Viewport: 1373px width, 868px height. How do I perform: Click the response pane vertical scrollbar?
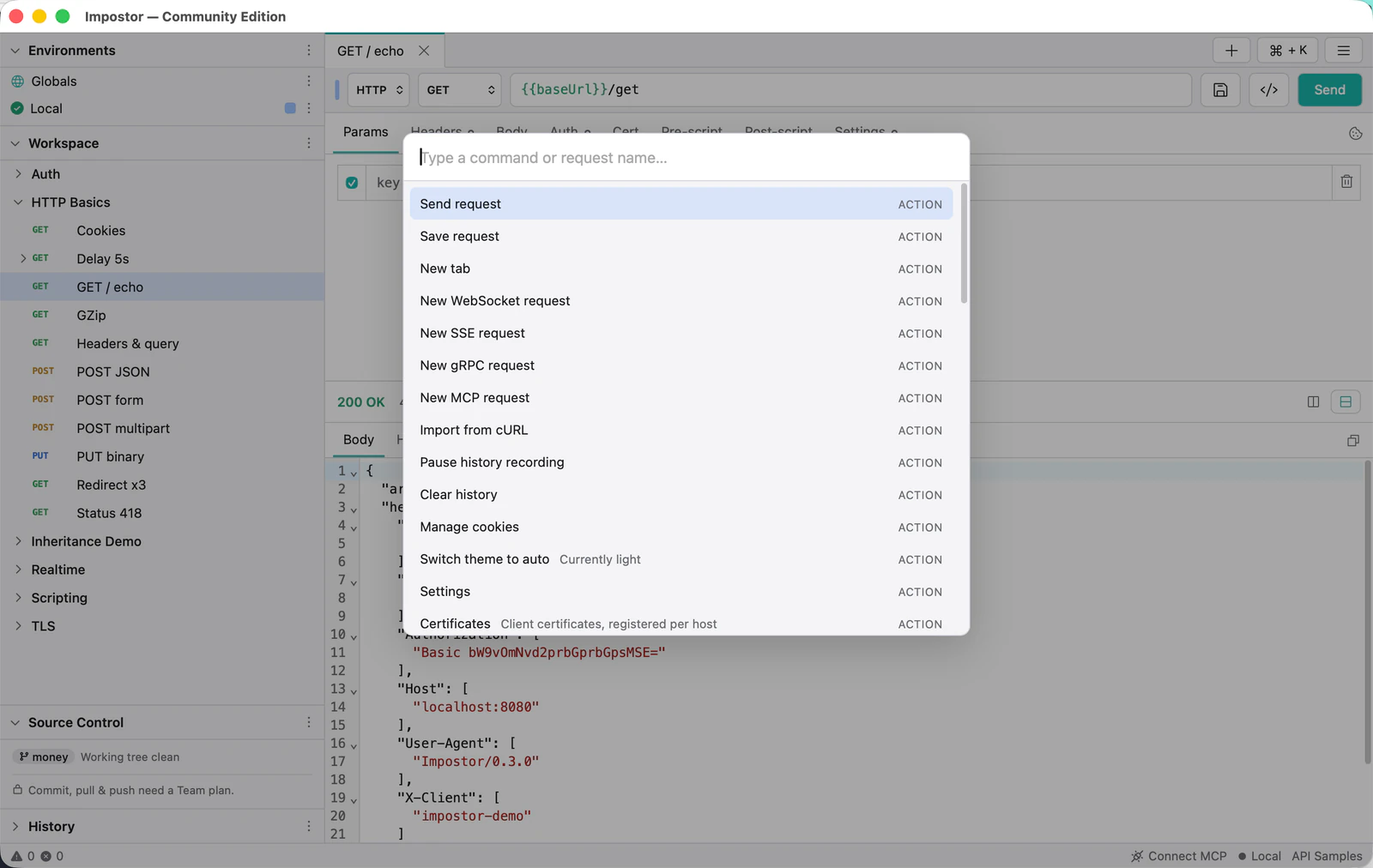tap(1367, 612)
